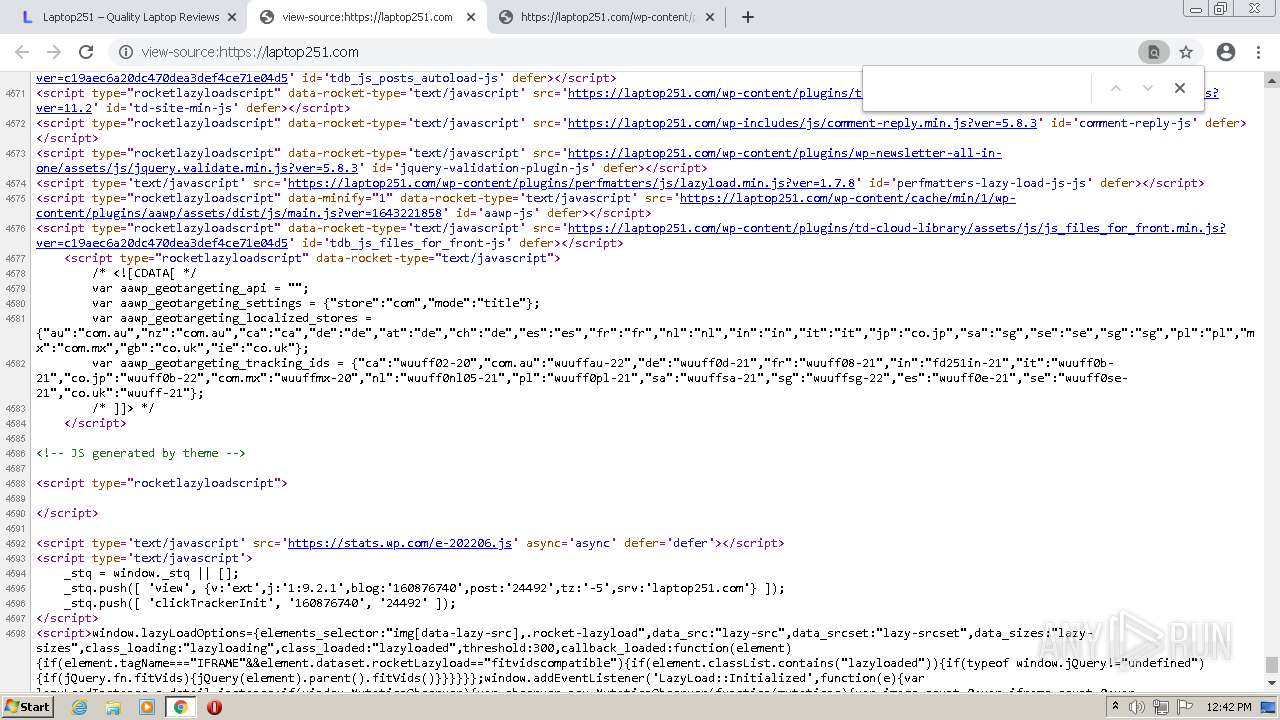This screenshot has width=1280, height=720.
Task: Jump to next find result arrow
Action: (1148, 88)
